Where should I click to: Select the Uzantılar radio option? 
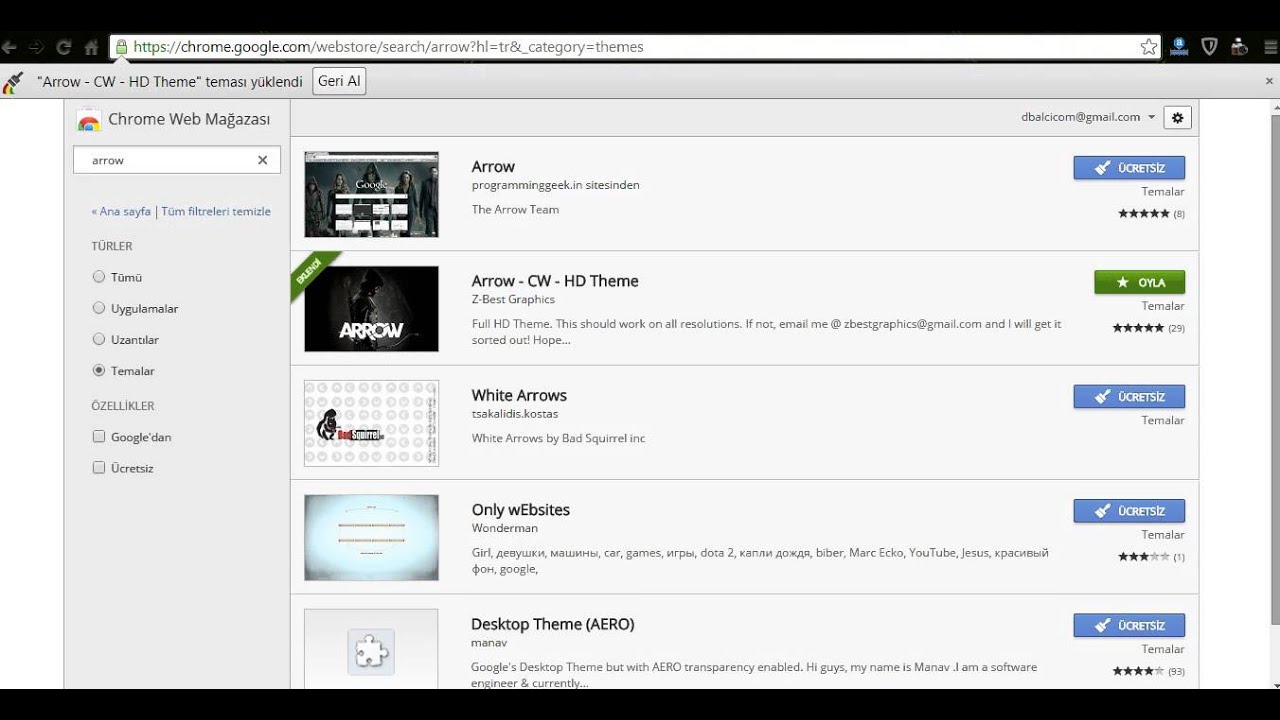point(99,339)
